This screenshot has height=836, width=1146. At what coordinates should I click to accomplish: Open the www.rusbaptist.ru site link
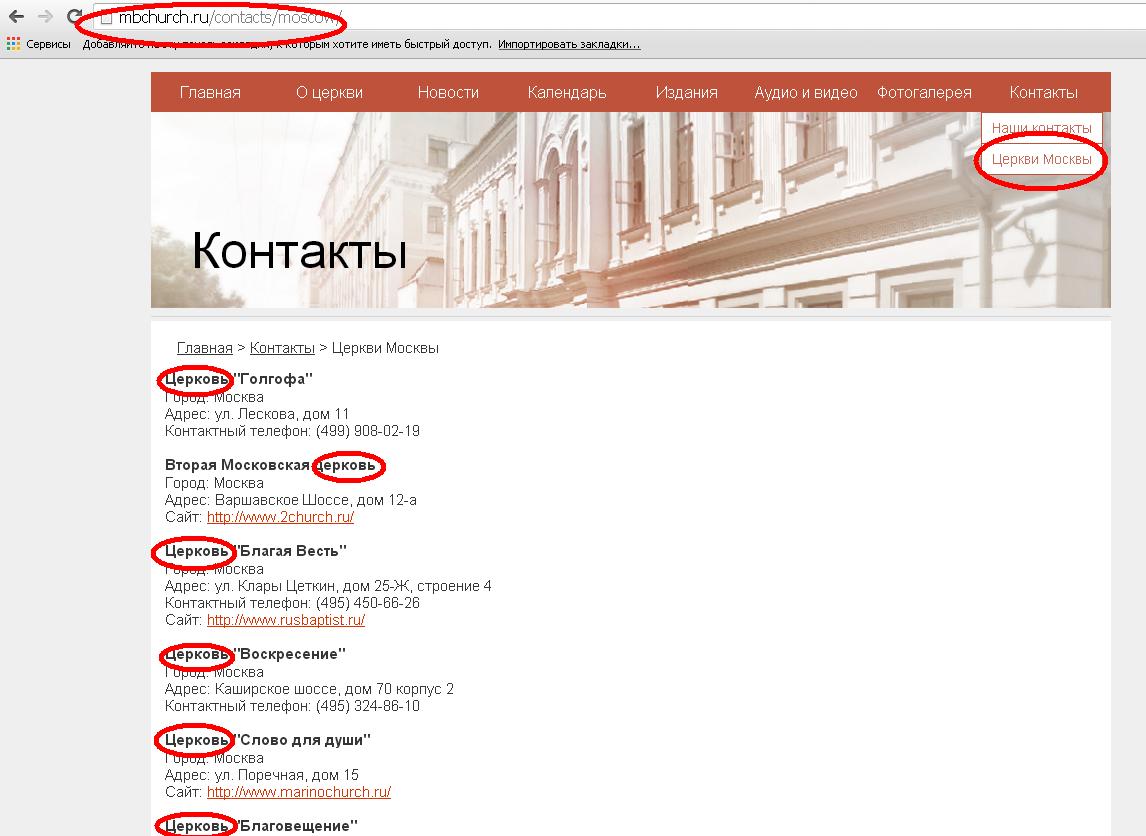285,620
